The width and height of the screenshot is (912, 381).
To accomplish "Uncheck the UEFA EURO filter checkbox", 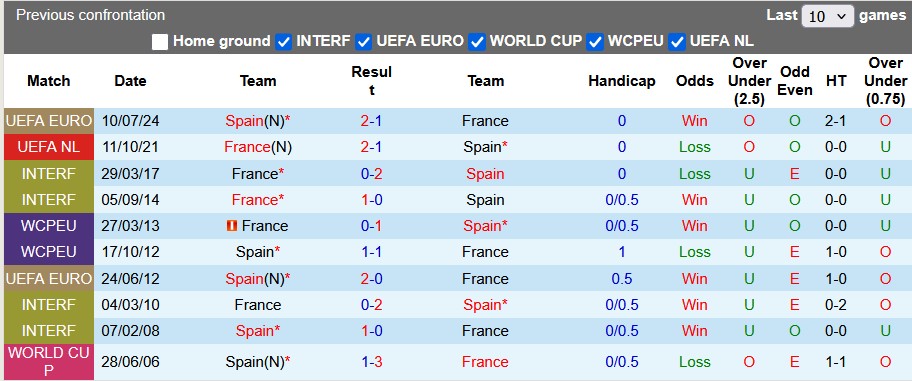I will [x=364, y=41].
